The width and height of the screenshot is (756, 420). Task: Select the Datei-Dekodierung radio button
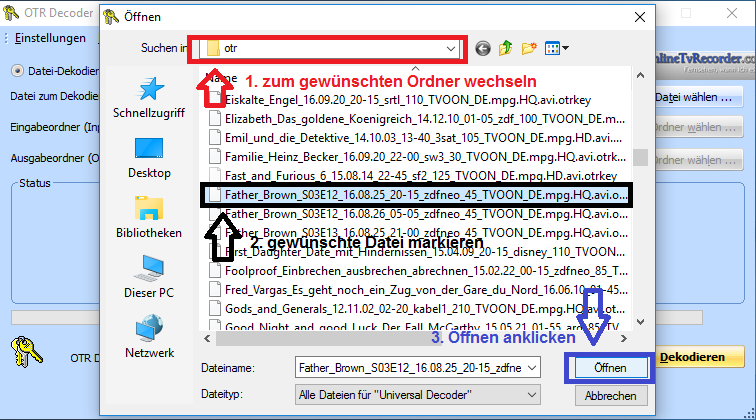pos(18,71)
